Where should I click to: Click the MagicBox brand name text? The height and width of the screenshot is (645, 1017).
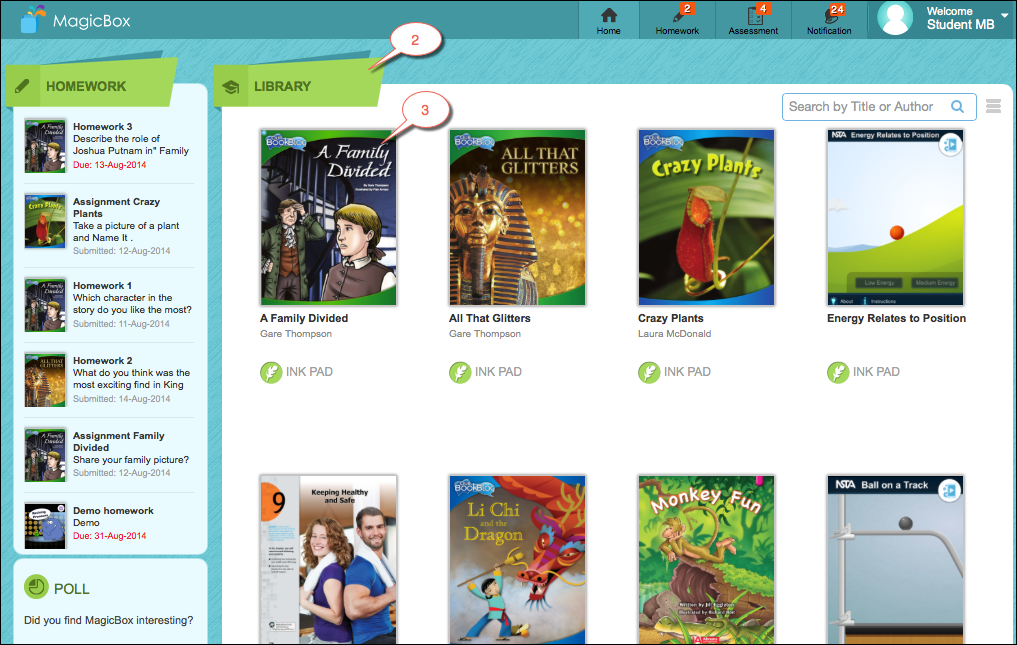pyautogui.click(x=91, y=21)
